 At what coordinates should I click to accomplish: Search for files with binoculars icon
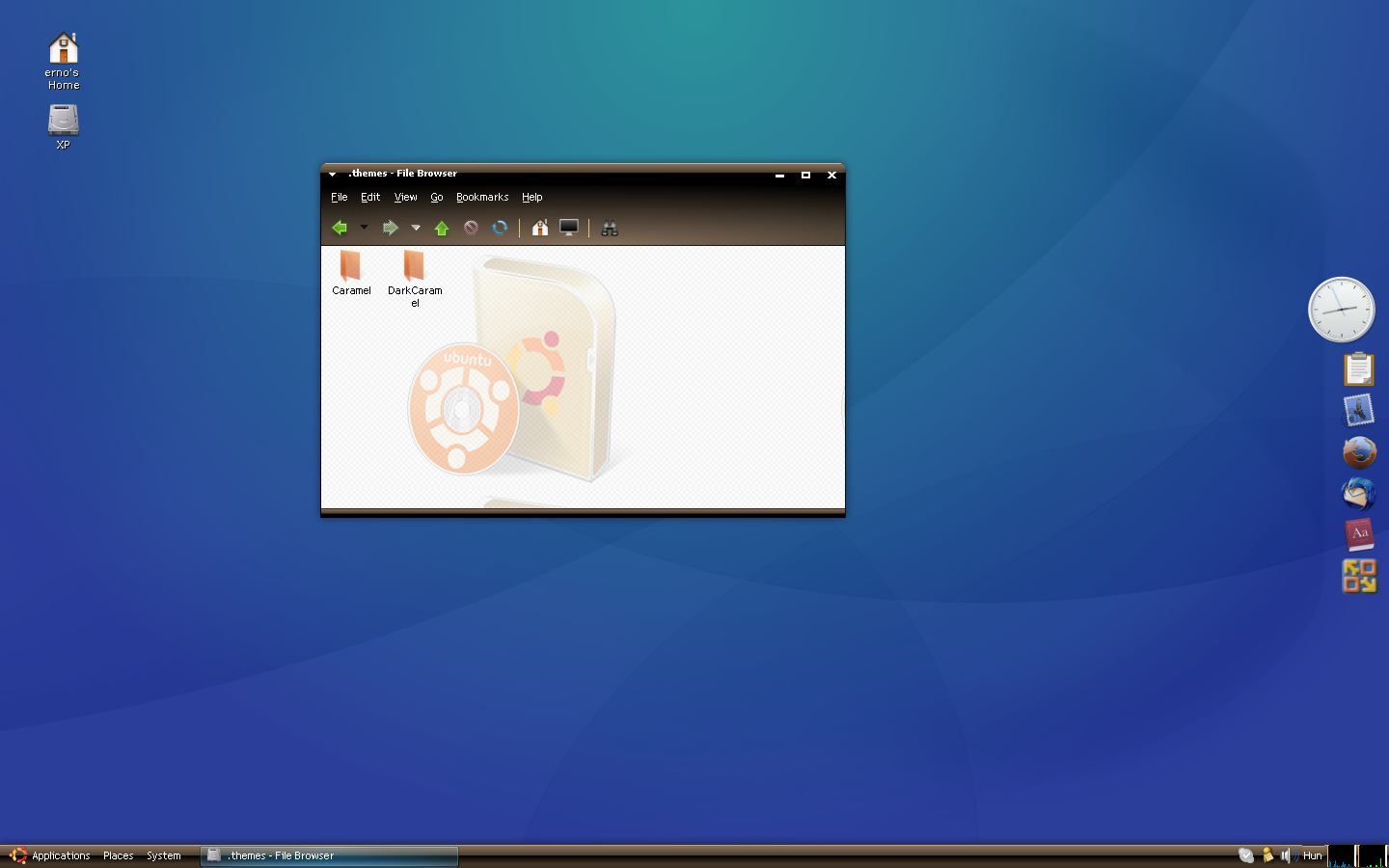coord(610,229)
